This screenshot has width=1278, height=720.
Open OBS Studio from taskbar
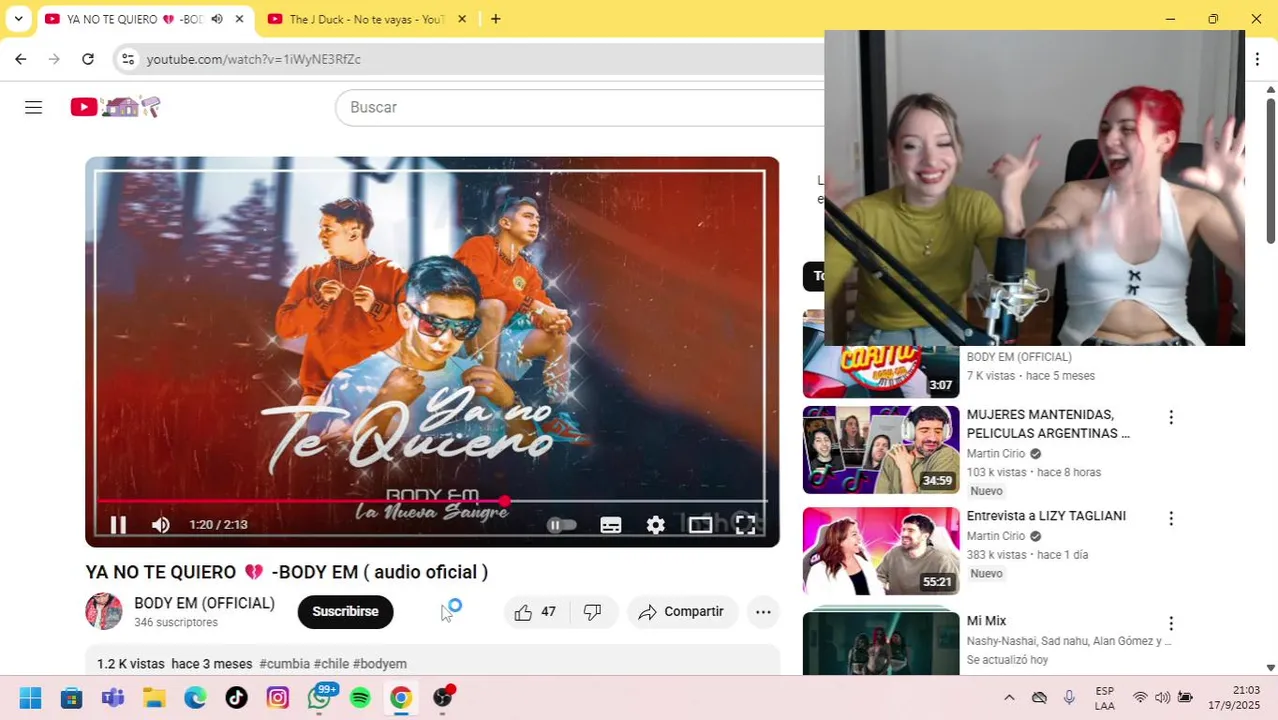click(443, 698)
